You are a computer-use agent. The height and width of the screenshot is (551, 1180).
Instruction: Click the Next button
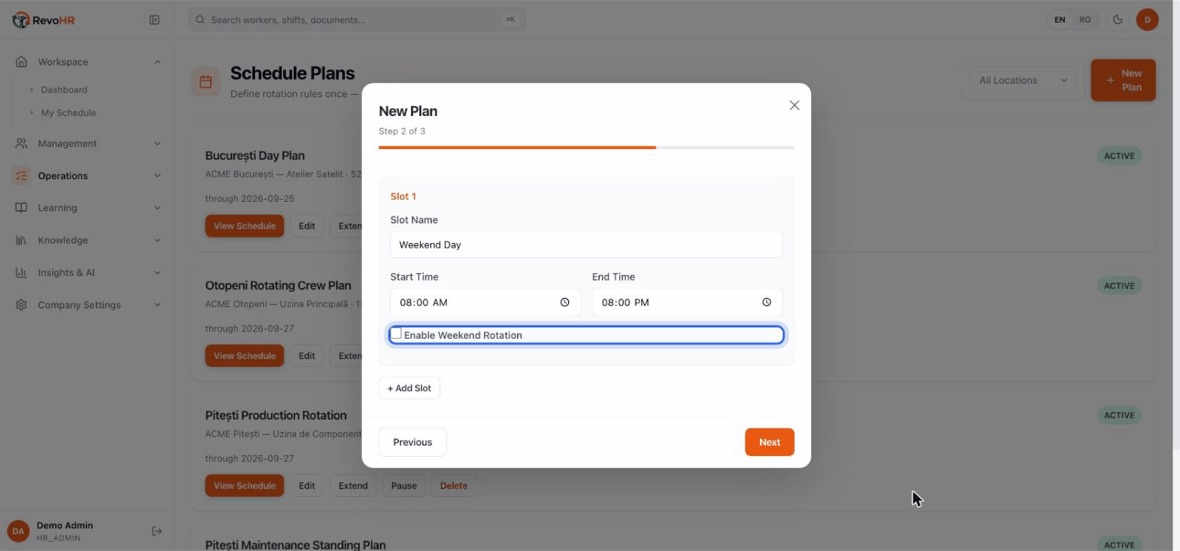point(769,442)
